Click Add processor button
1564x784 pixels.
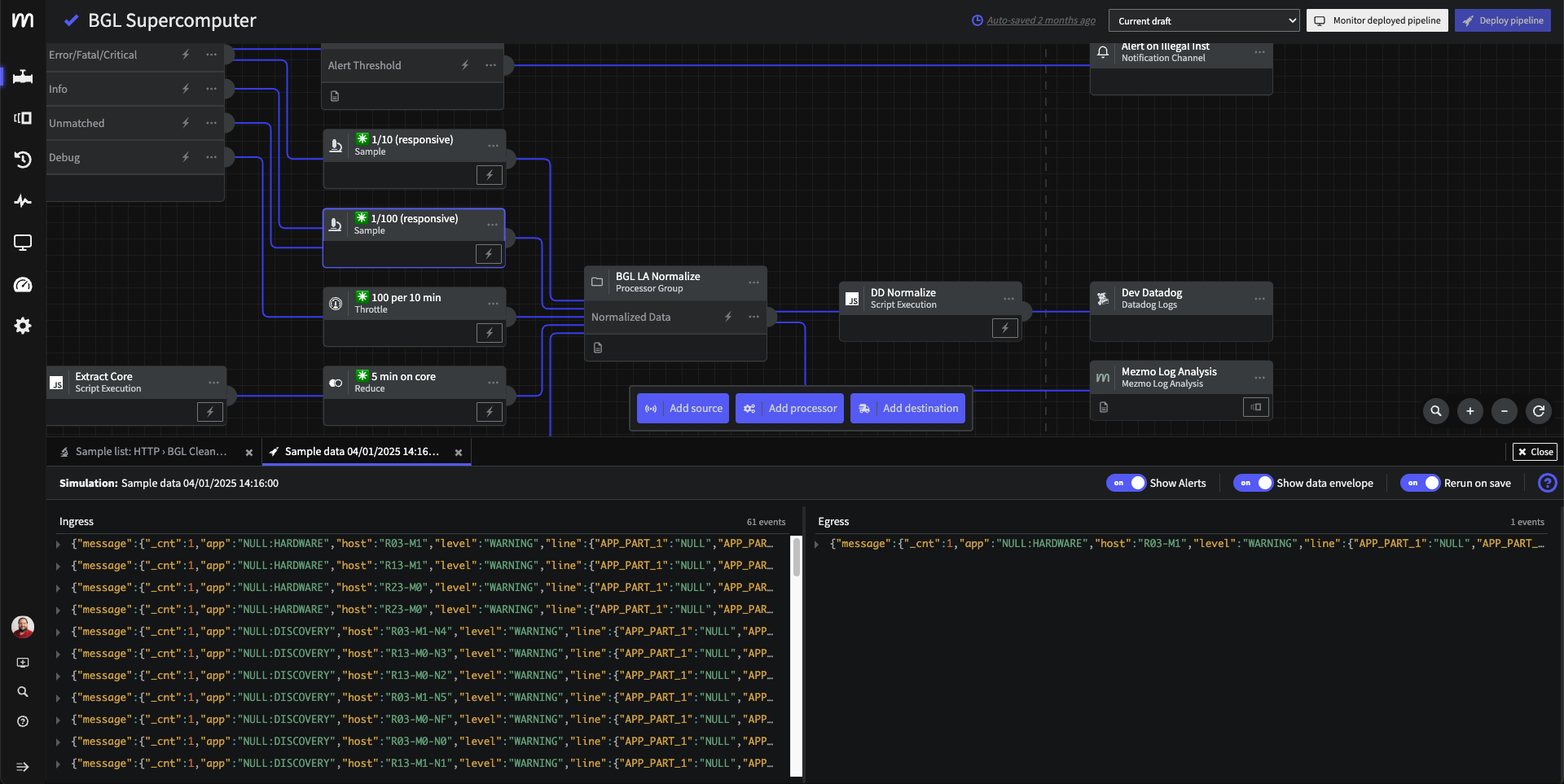(x=789, y=409)
